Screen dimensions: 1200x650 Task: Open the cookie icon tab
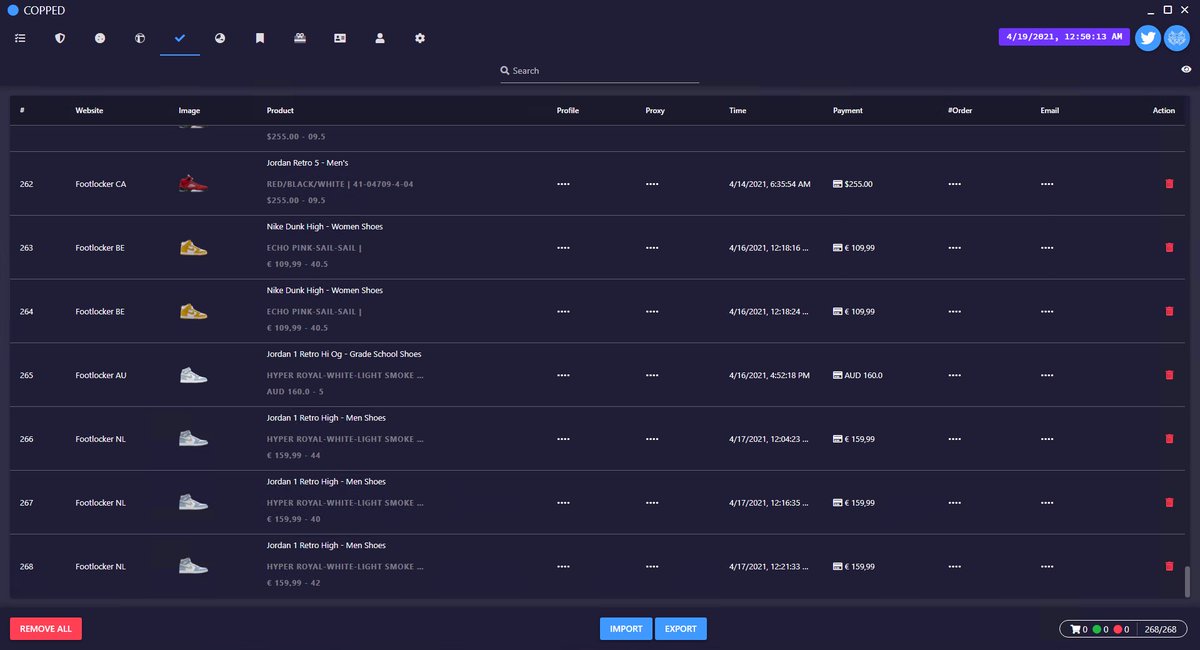tap(100, 38)
